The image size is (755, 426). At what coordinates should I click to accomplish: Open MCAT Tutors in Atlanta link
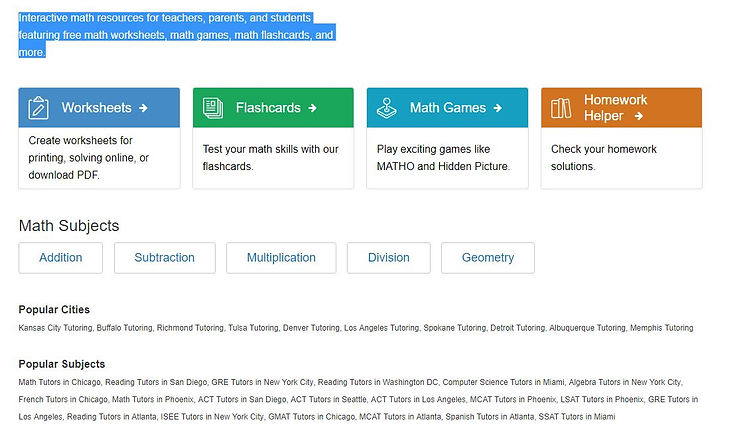[x=400, y=417]
